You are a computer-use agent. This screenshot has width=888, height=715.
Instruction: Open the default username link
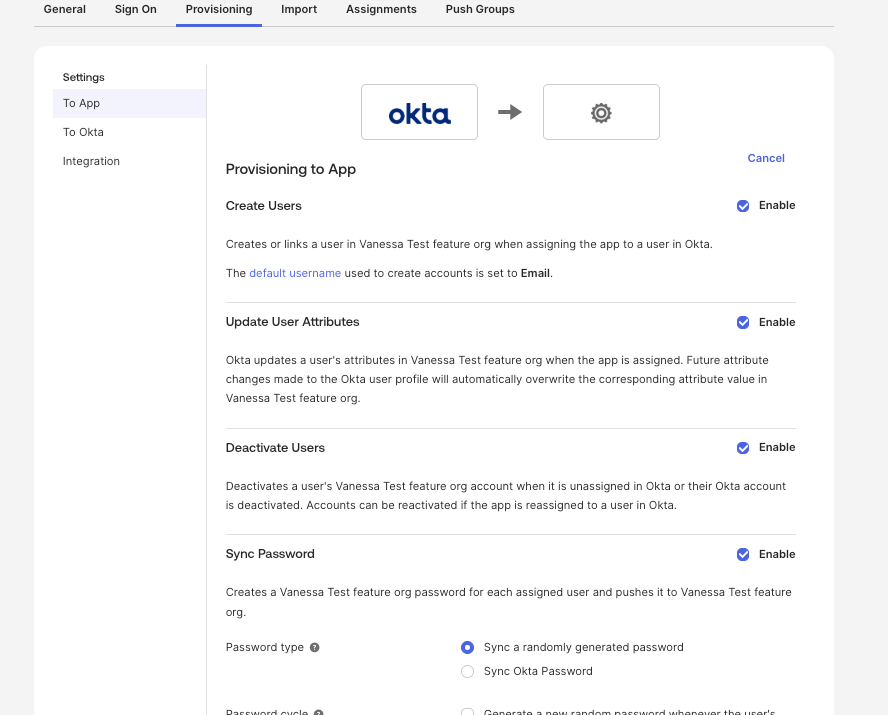click(295, 273)
